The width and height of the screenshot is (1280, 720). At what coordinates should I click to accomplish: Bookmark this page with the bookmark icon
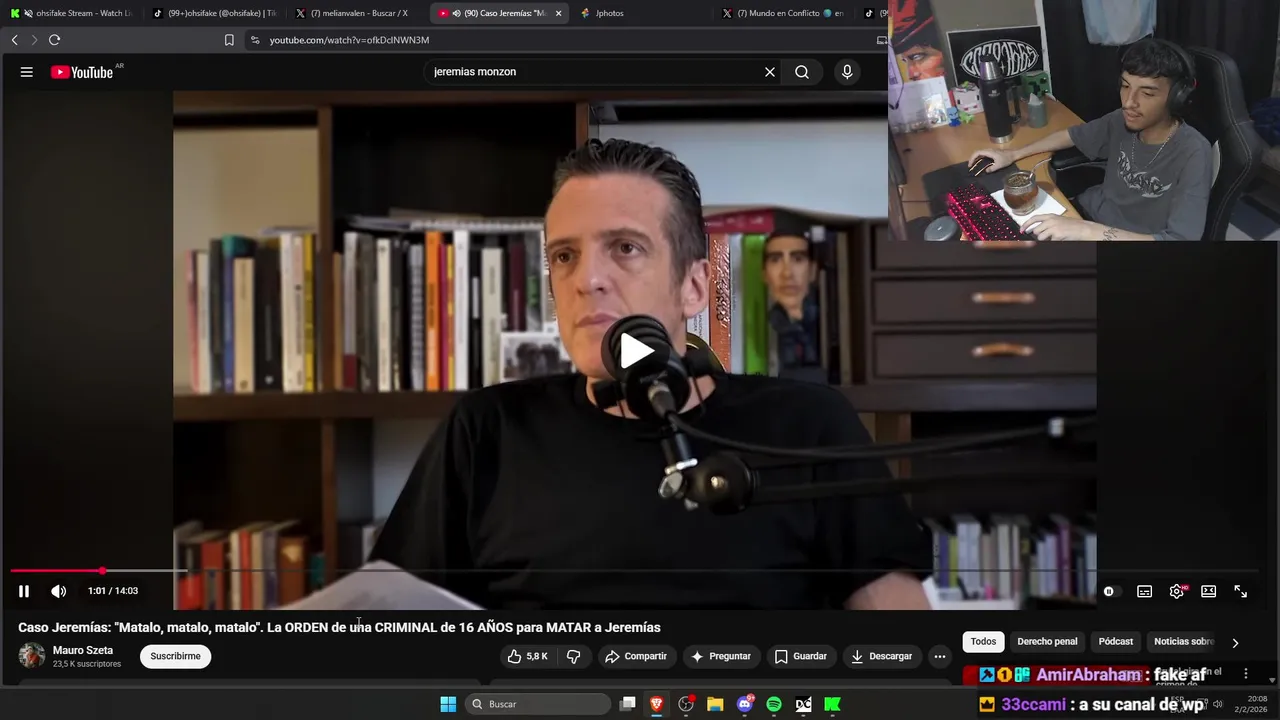click(229, 40)
